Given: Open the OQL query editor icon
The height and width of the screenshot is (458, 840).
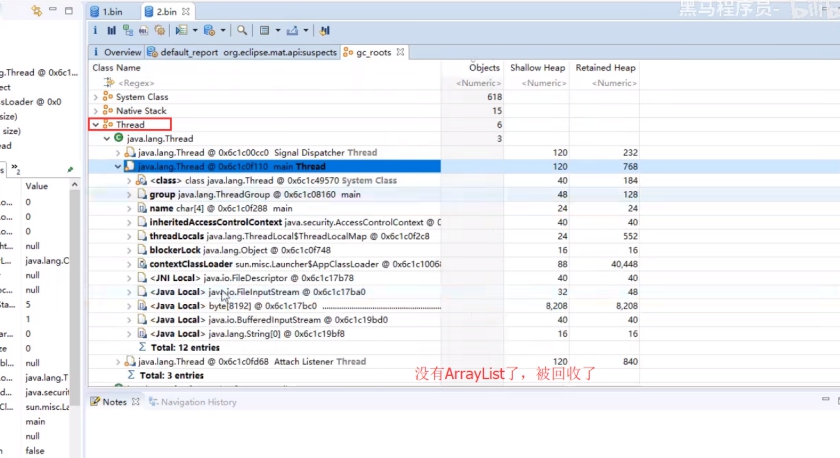Looking at the screenshot, I should click(x=144, y=31).
